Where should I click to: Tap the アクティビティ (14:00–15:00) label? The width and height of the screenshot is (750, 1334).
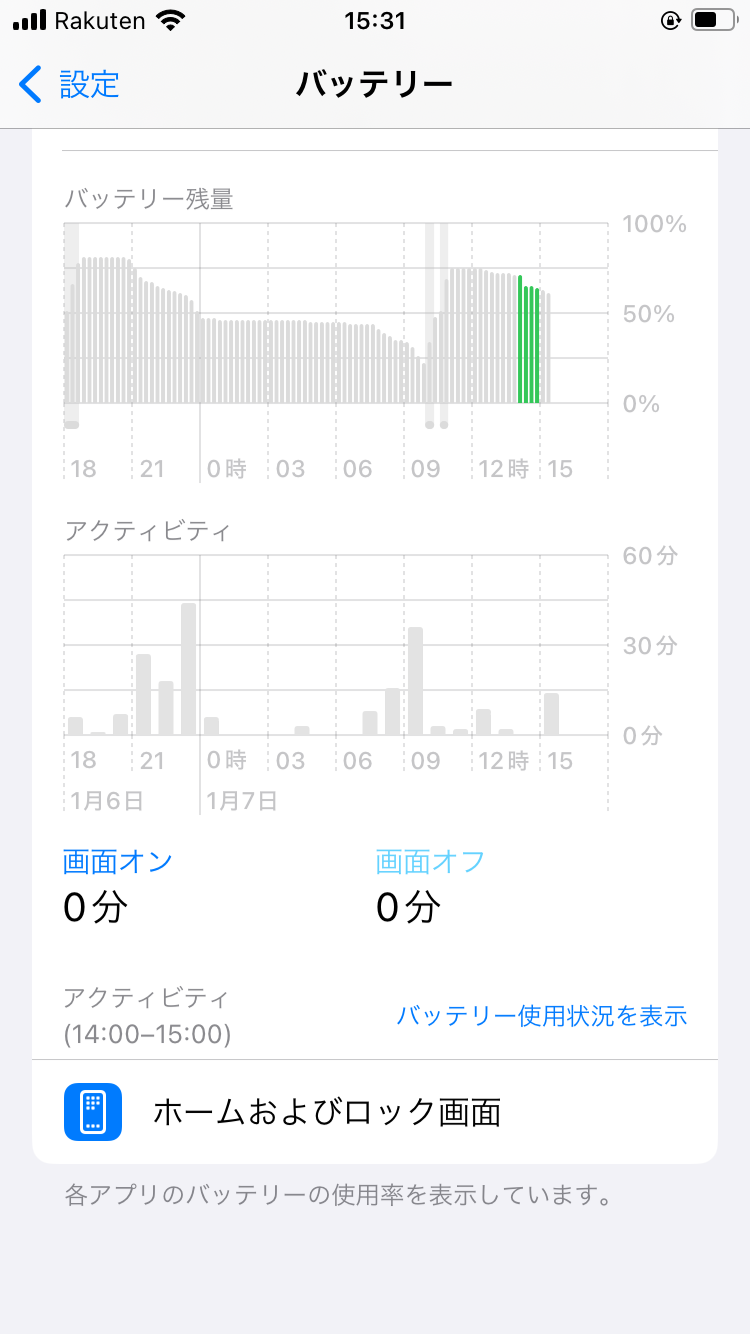tap(147, 1015)
